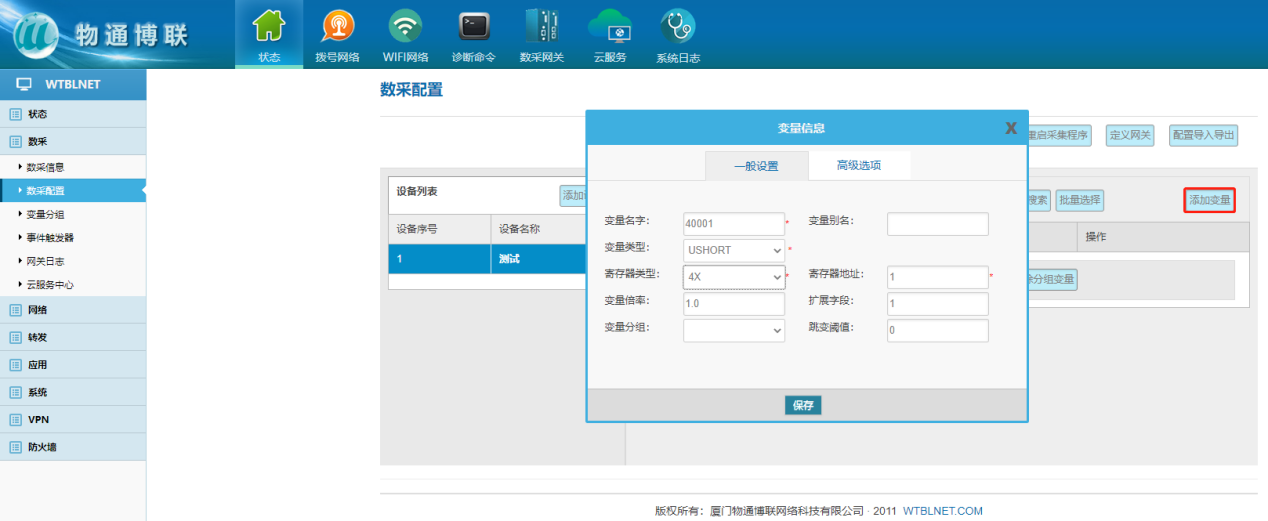Viewport: 1268px width, 521px height.
Task: Switch to the 高级选项 tab
Action: click(859, 166)
